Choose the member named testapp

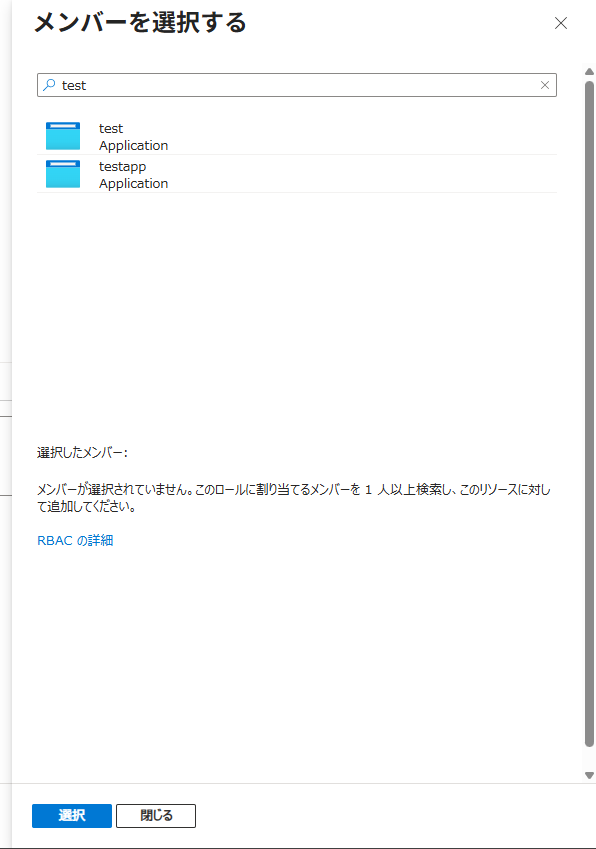pyautogui.click(x=297, y=174)
